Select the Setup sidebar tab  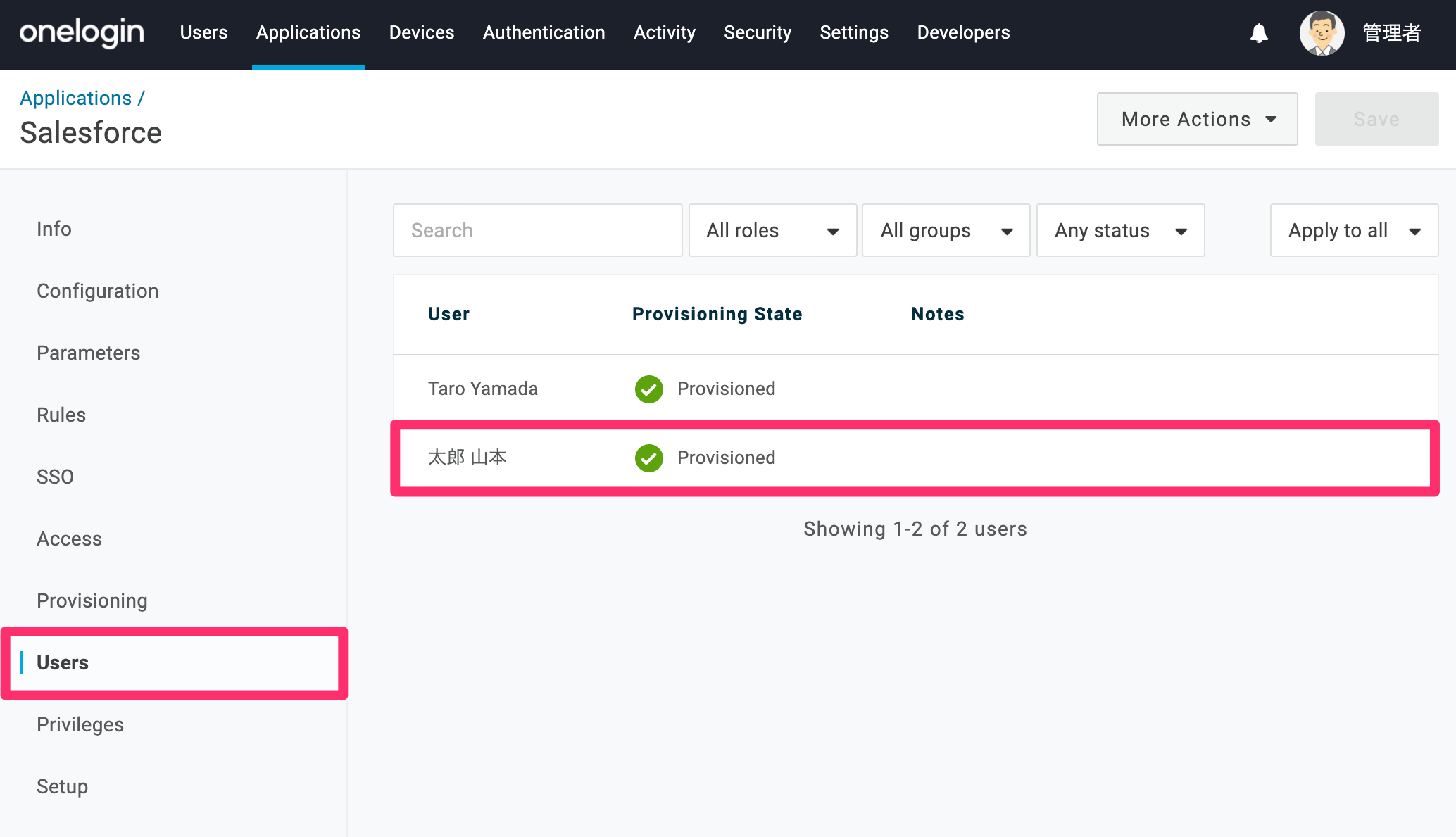click(63, 786)
